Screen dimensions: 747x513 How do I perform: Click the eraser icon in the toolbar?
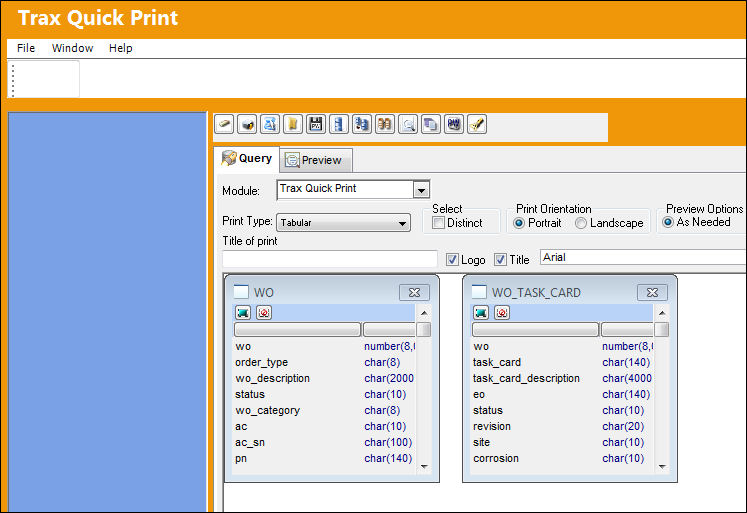pos(224,124)
